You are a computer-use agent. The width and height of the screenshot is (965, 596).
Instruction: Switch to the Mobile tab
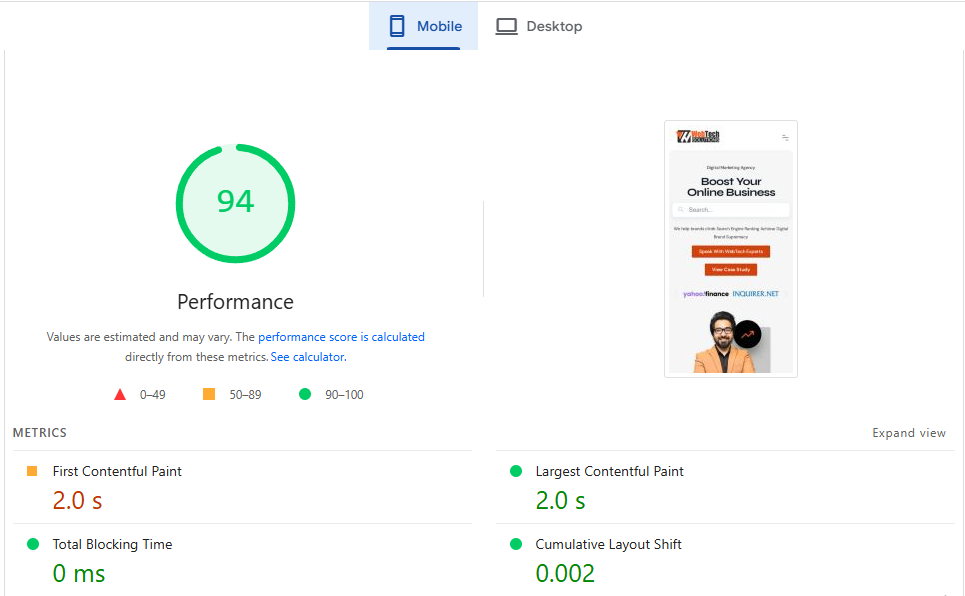423,26
